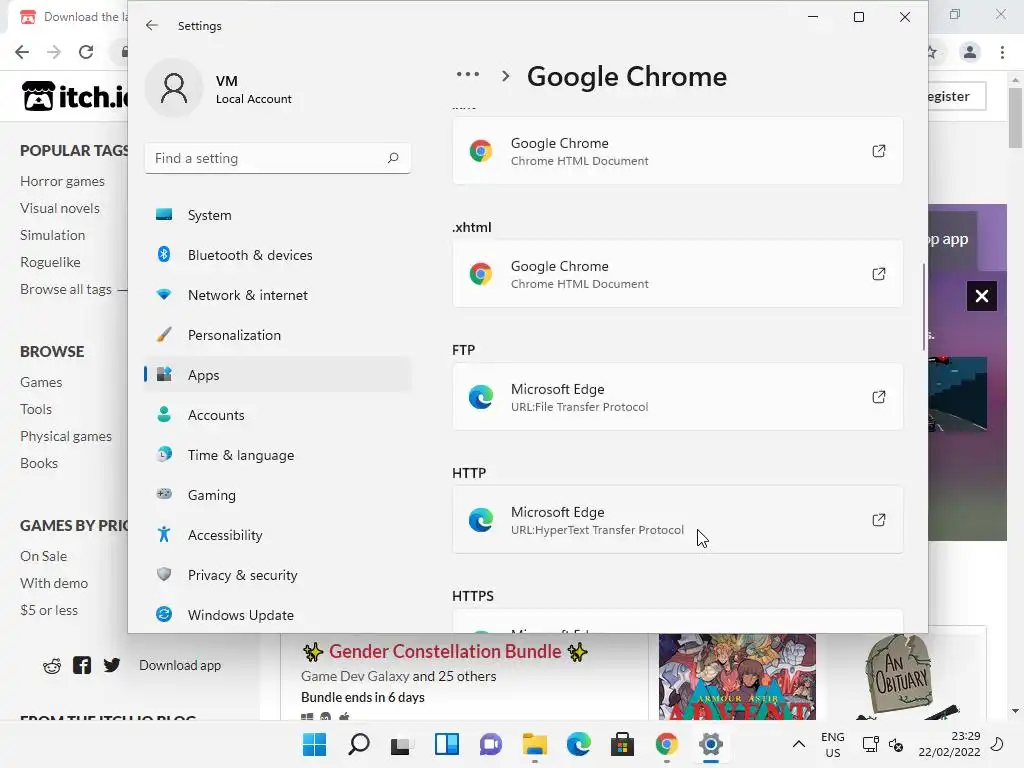Change default app for FTP protocol
1024x768 pixels.
677,397
